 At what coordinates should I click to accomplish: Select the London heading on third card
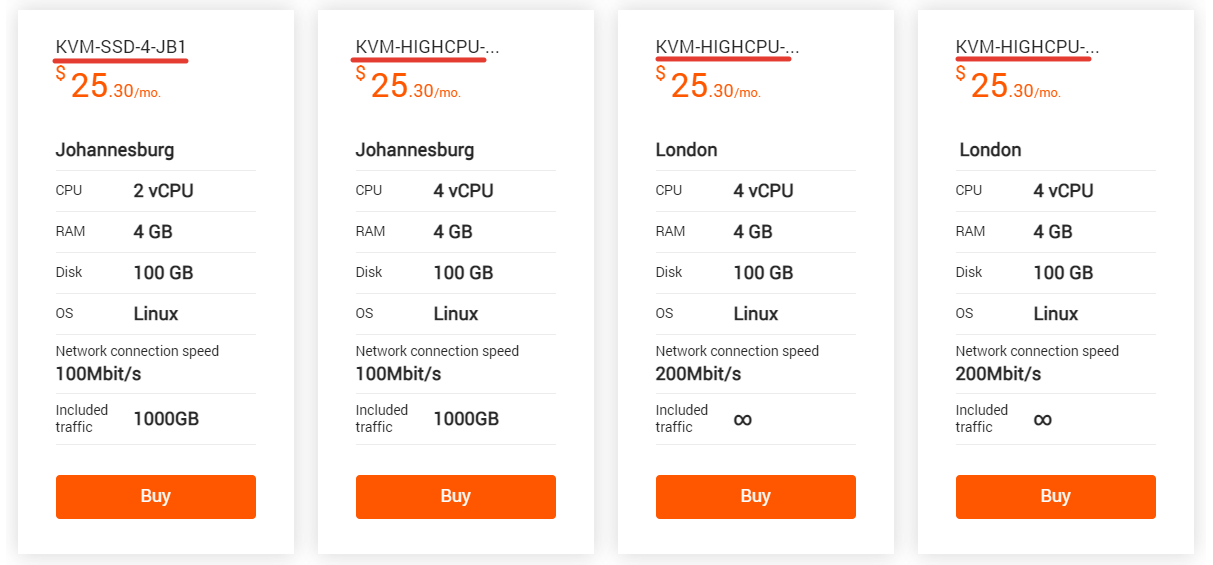coord(686,150)
